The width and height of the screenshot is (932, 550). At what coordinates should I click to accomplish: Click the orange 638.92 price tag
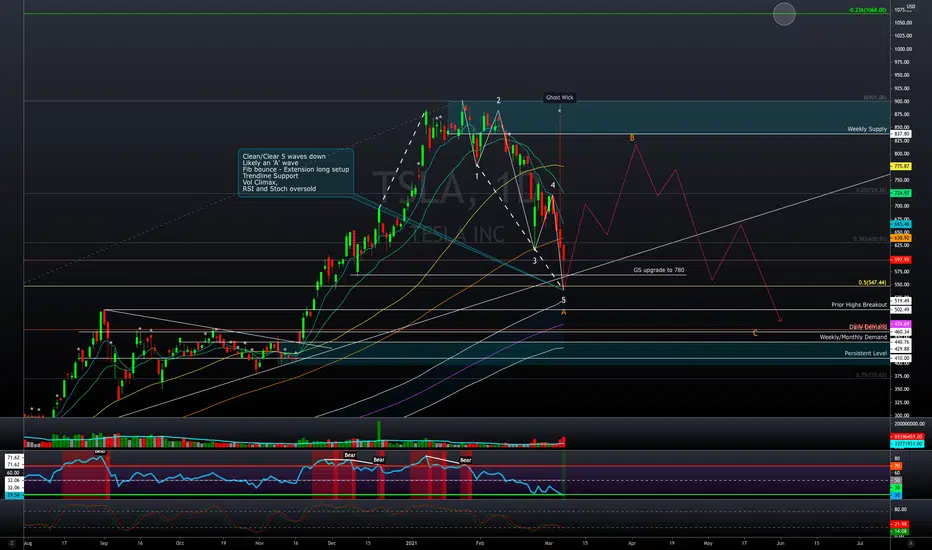click(x=901, y=238)
